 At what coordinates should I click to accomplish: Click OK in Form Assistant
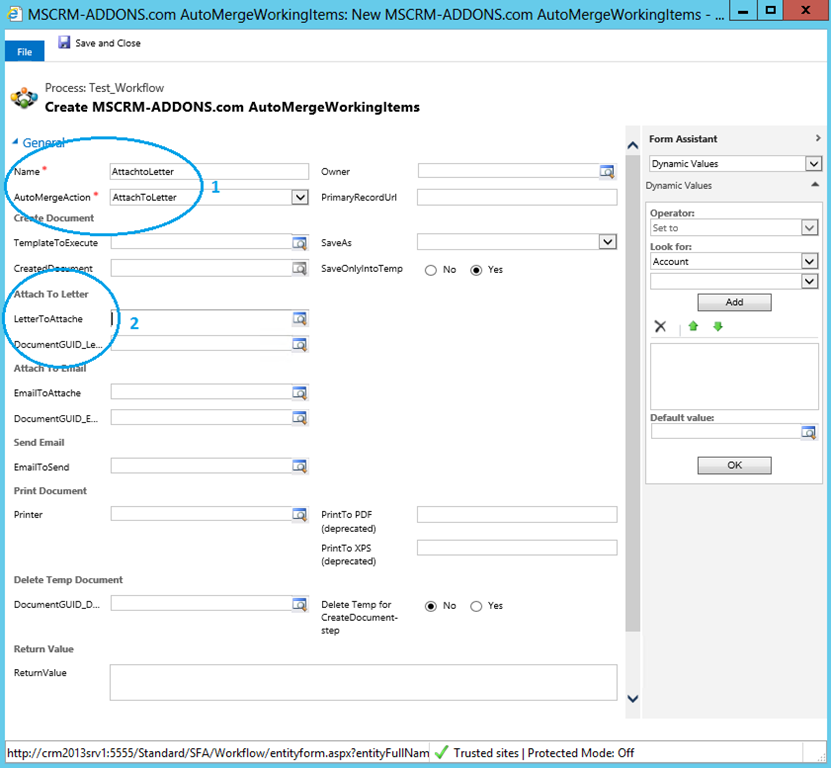(x=734, y=465)
